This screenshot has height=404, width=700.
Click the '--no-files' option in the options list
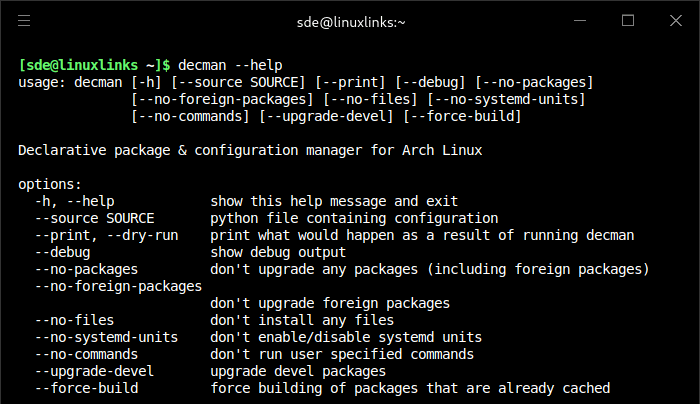[71, 320]
